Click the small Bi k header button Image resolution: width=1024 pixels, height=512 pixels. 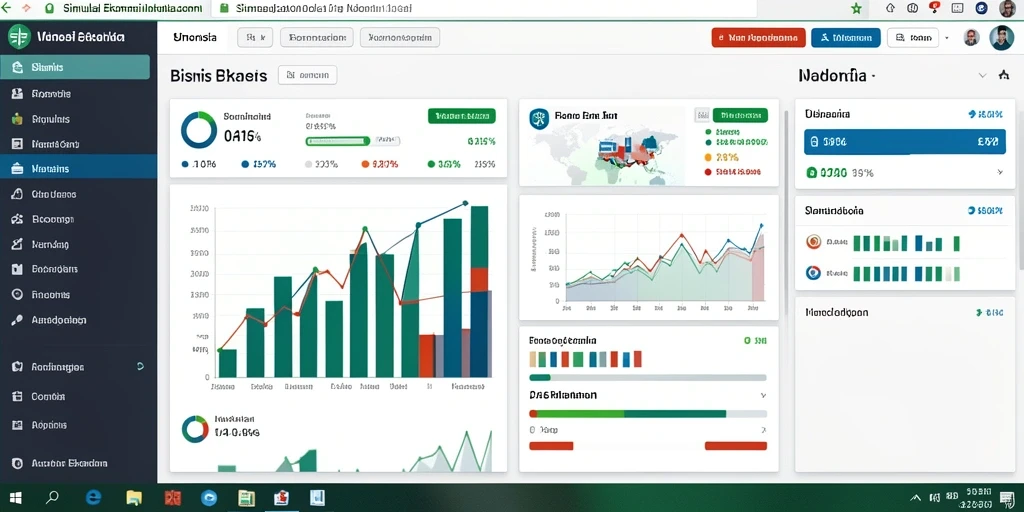(255, 38)
